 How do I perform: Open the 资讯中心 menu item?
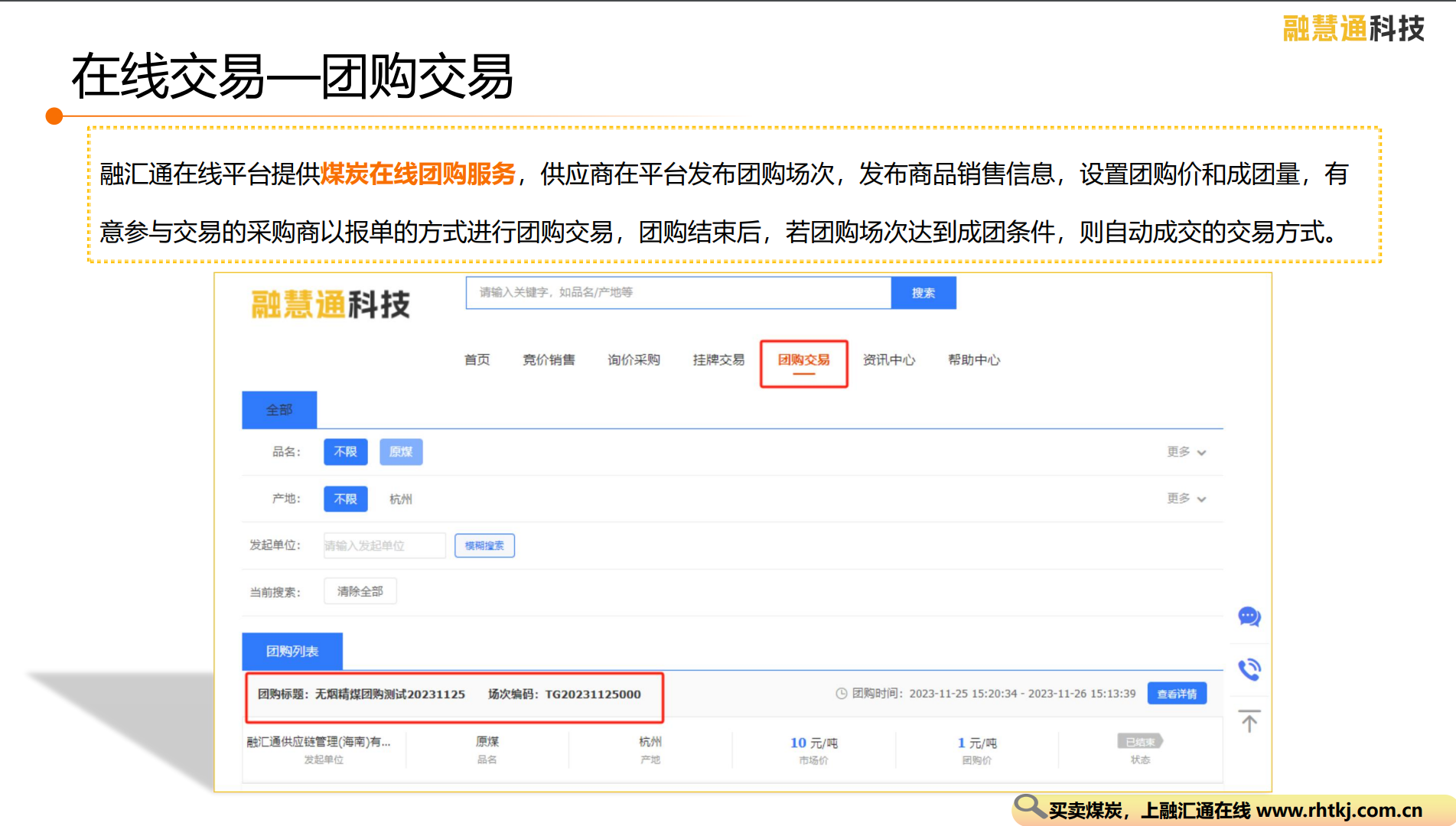click(889, 359)
